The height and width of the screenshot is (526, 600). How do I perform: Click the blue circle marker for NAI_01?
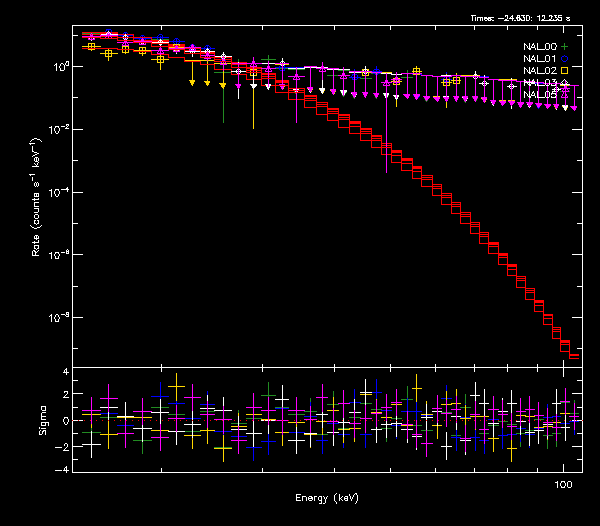coord(565,59)
